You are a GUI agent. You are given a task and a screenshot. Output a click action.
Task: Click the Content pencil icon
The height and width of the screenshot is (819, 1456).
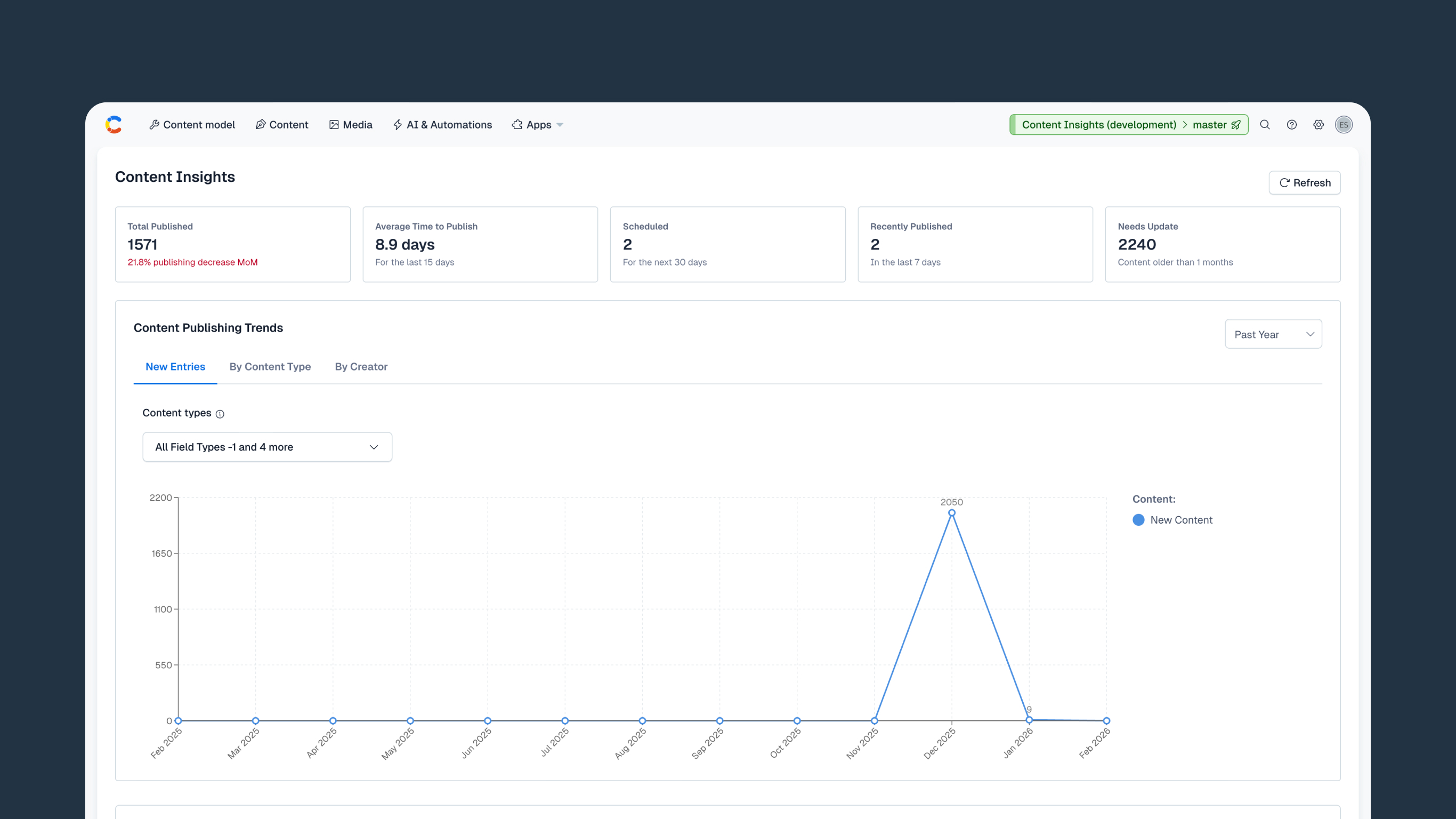click(x=261, y=124)
